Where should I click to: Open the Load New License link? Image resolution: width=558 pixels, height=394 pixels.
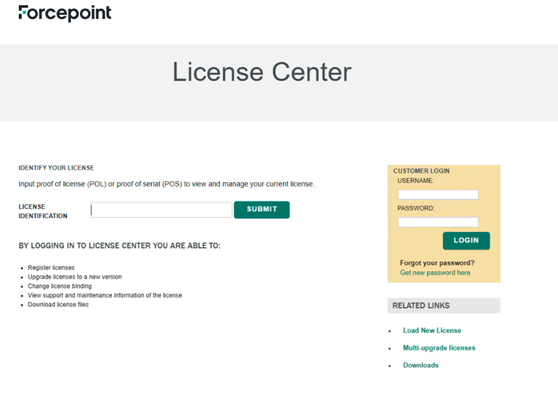click(432, 330)
